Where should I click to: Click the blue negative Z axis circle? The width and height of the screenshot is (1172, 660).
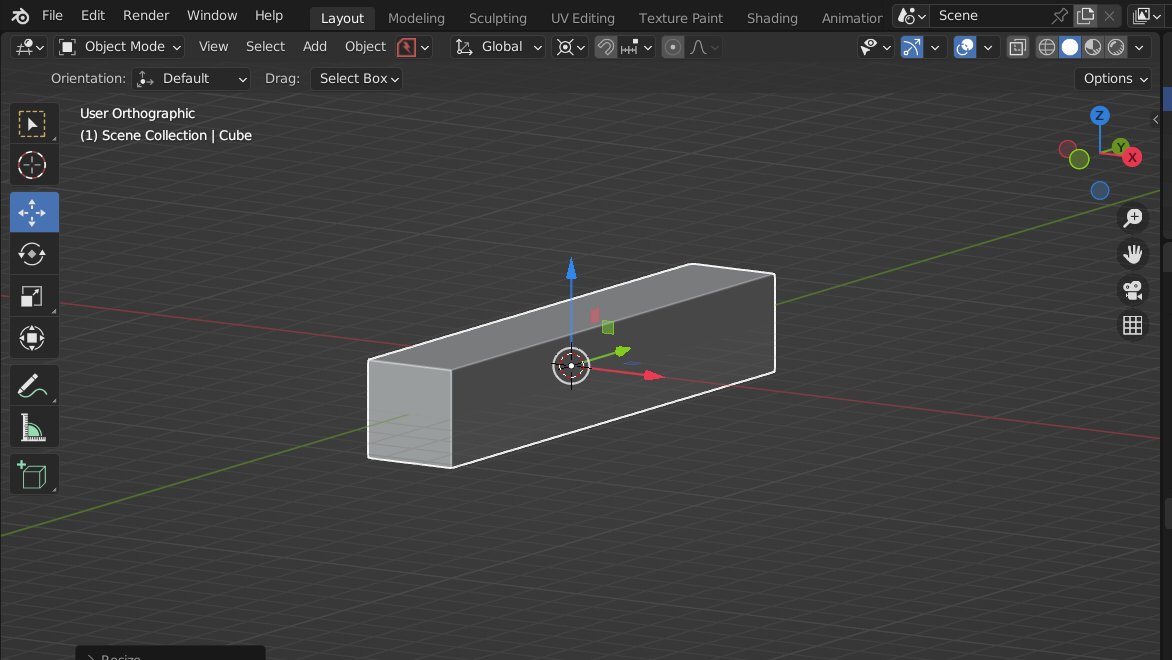coord(1099,191)
